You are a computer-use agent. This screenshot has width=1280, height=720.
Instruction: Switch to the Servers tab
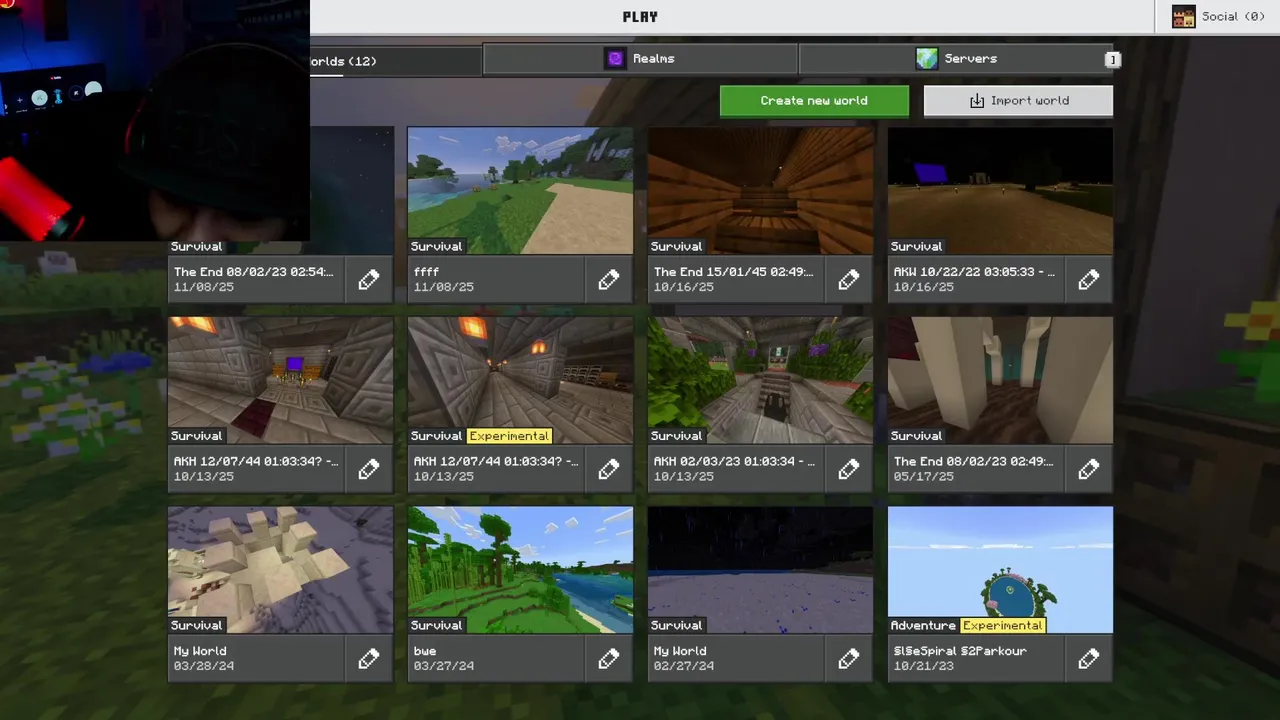[x=956, y=59]
